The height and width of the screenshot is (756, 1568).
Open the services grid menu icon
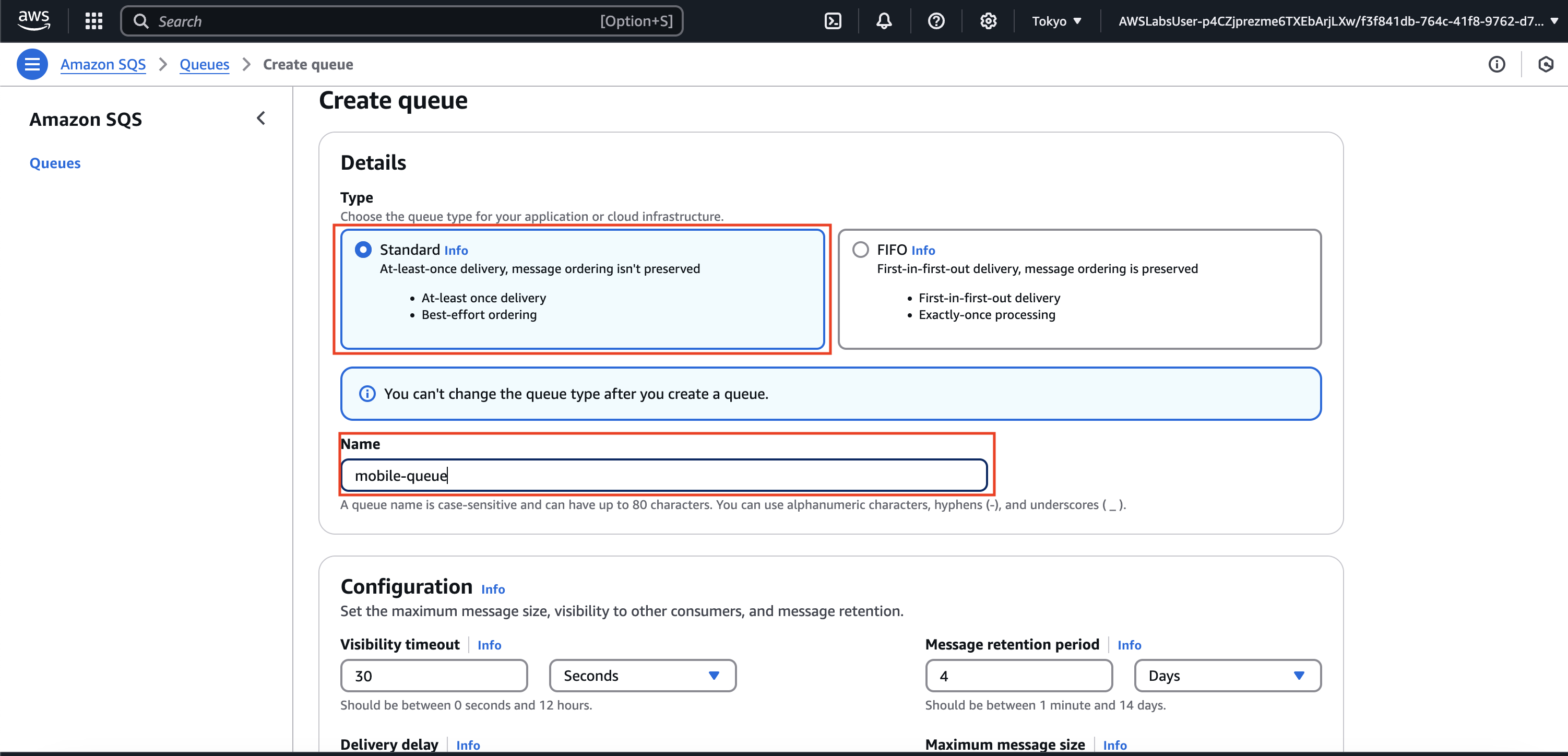coord(94,21)
